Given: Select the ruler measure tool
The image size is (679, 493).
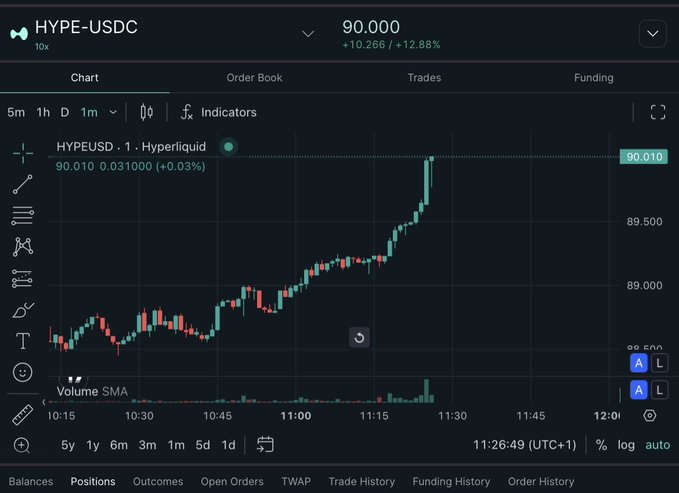Looking at the screenshot, I should 23,415.
